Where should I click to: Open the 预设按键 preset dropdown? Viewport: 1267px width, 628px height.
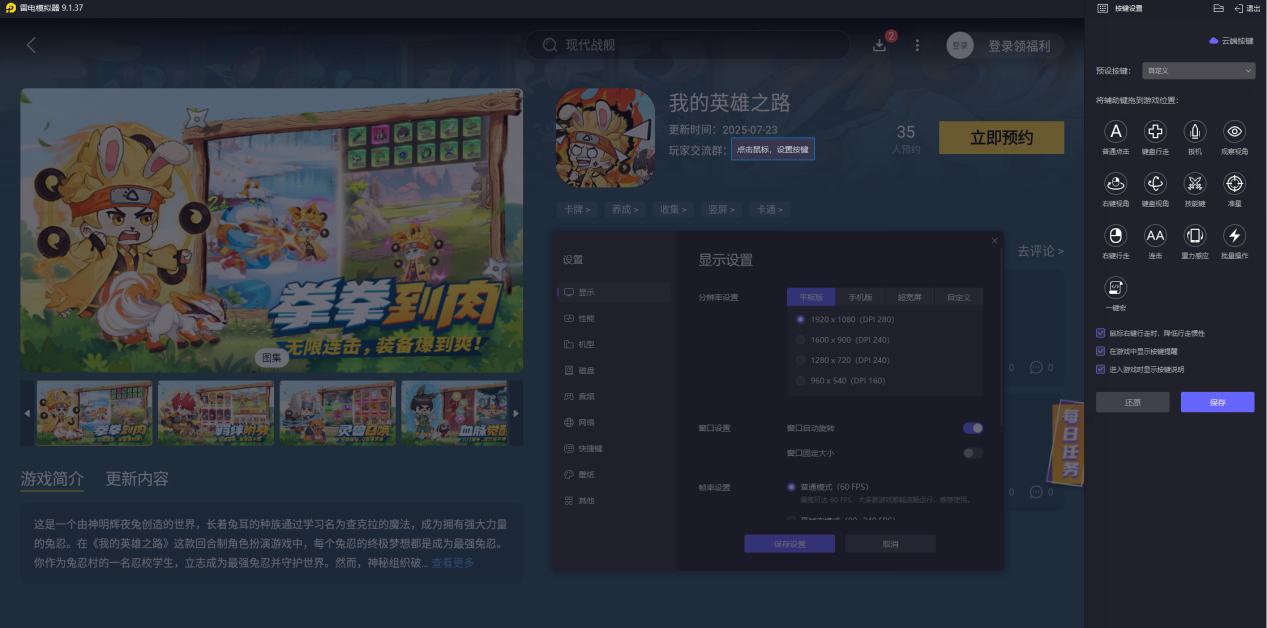[1198, 71]
